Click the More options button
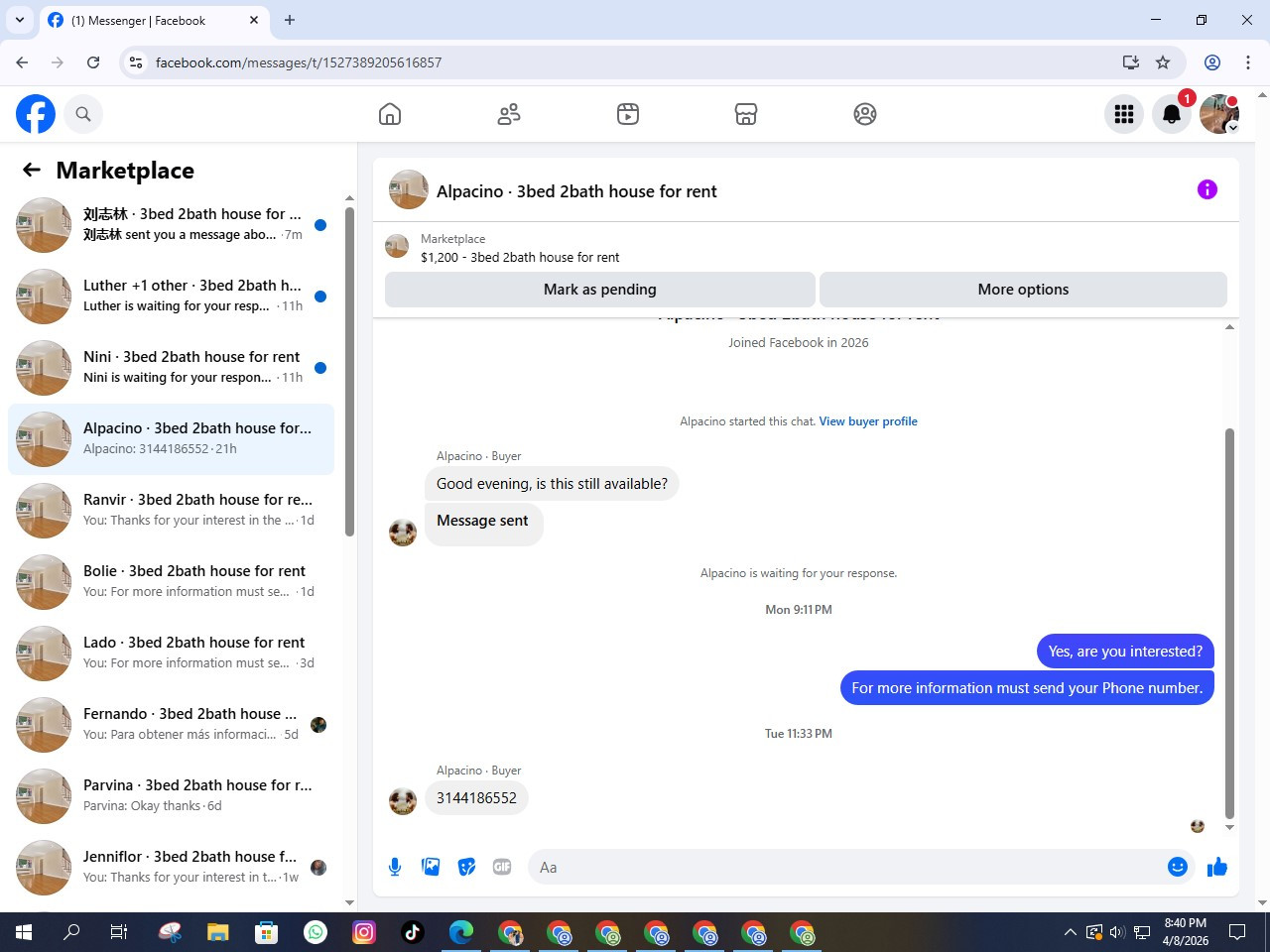This screenshot has width=1270, height=952. 1023,290
